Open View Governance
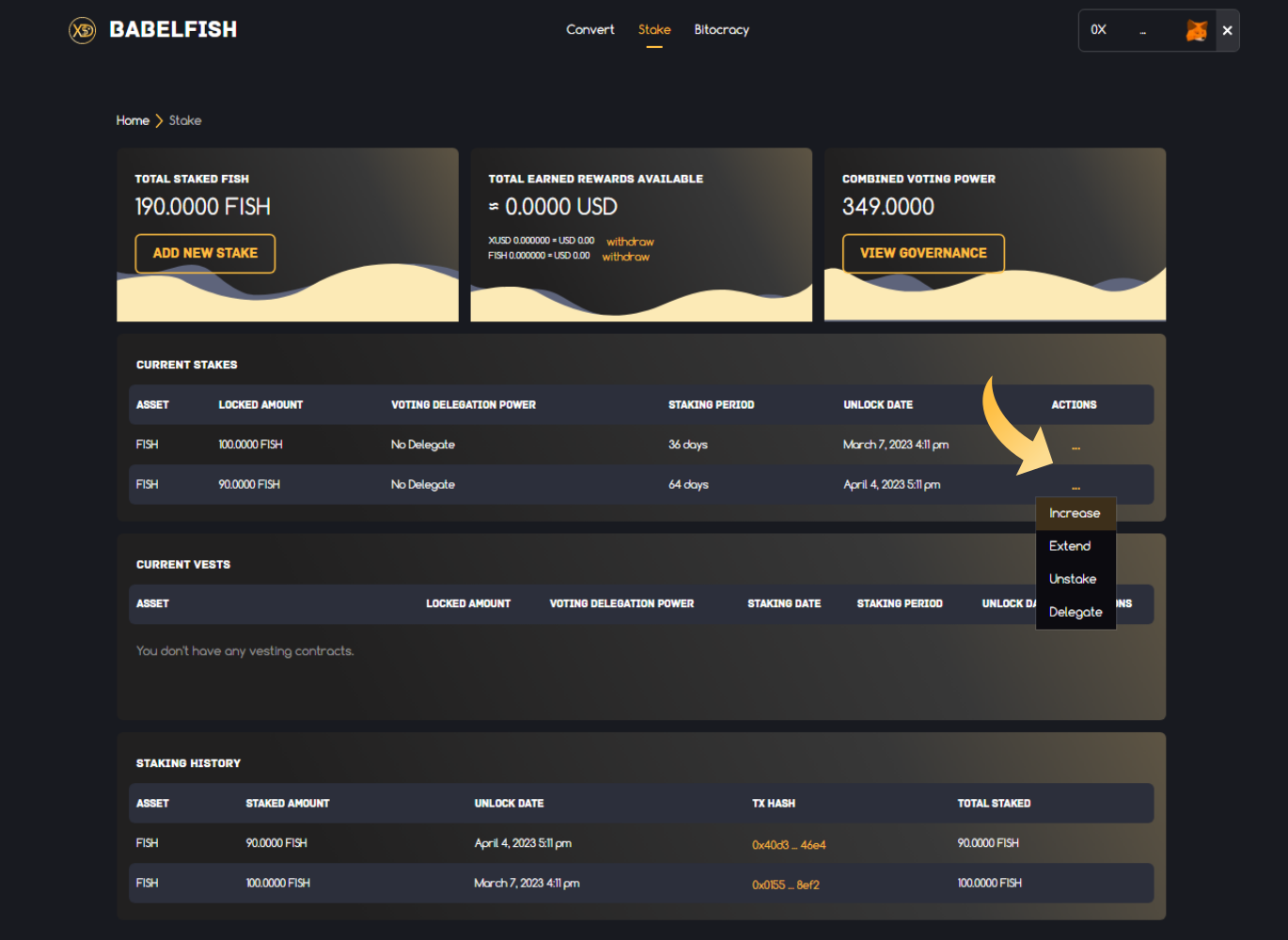Image resolution: width=1288 pixels, height=940 pixels. point(923,254)
